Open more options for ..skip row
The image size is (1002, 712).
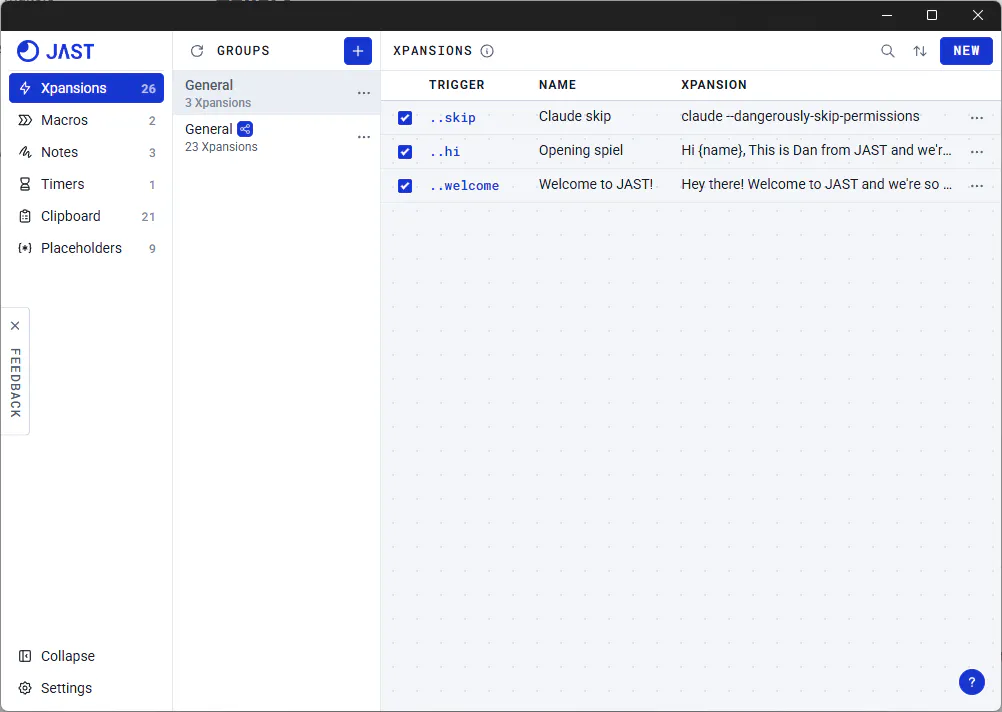pos(976,118)
